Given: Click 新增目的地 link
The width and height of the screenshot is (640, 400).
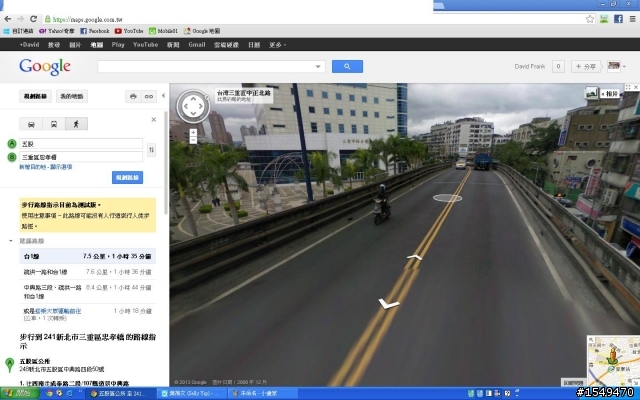Looking at the screenshot, I should [x=33, y=167].
